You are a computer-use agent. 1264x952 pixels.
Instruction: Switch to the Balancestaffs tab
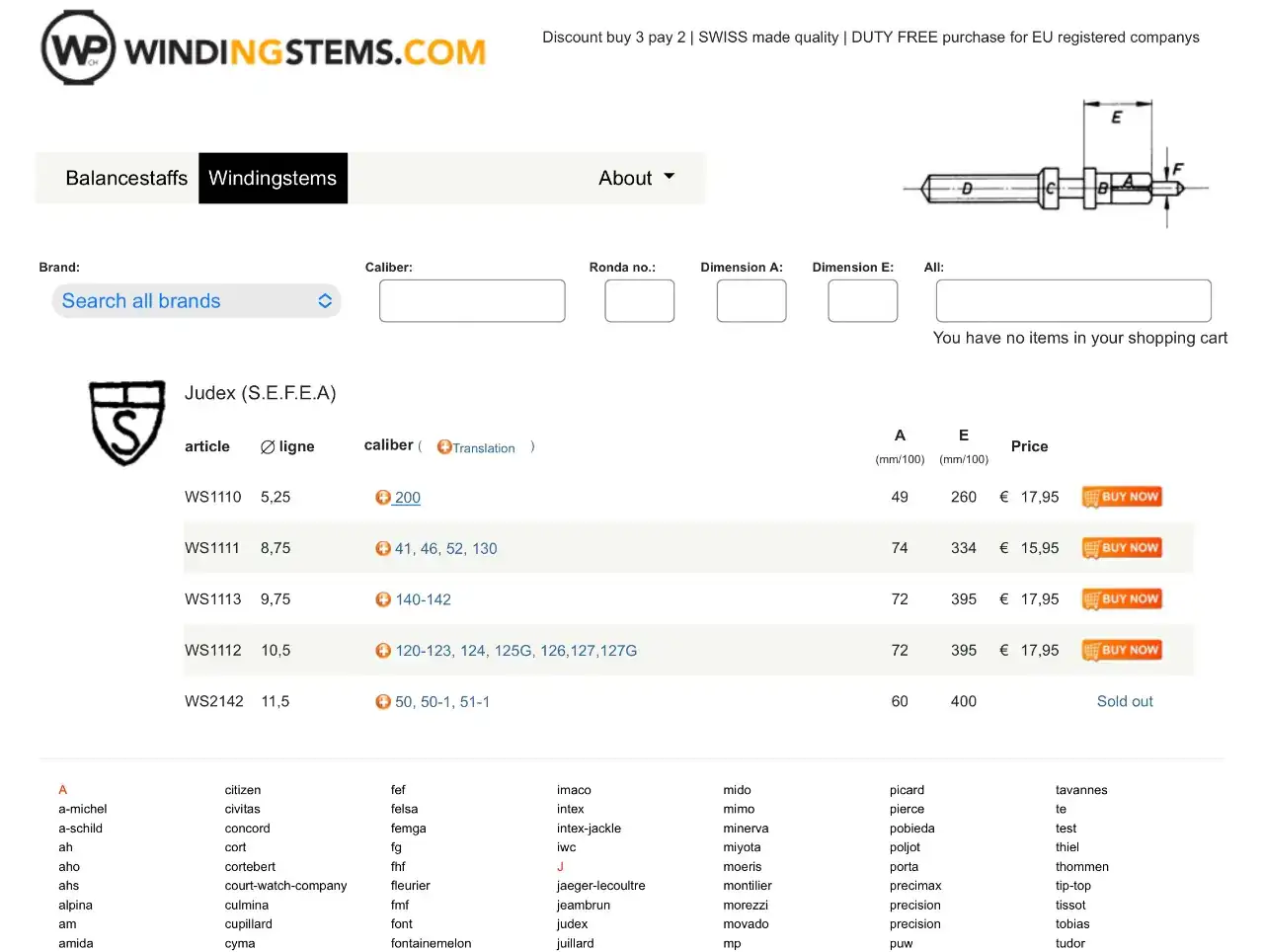[126, 178]
